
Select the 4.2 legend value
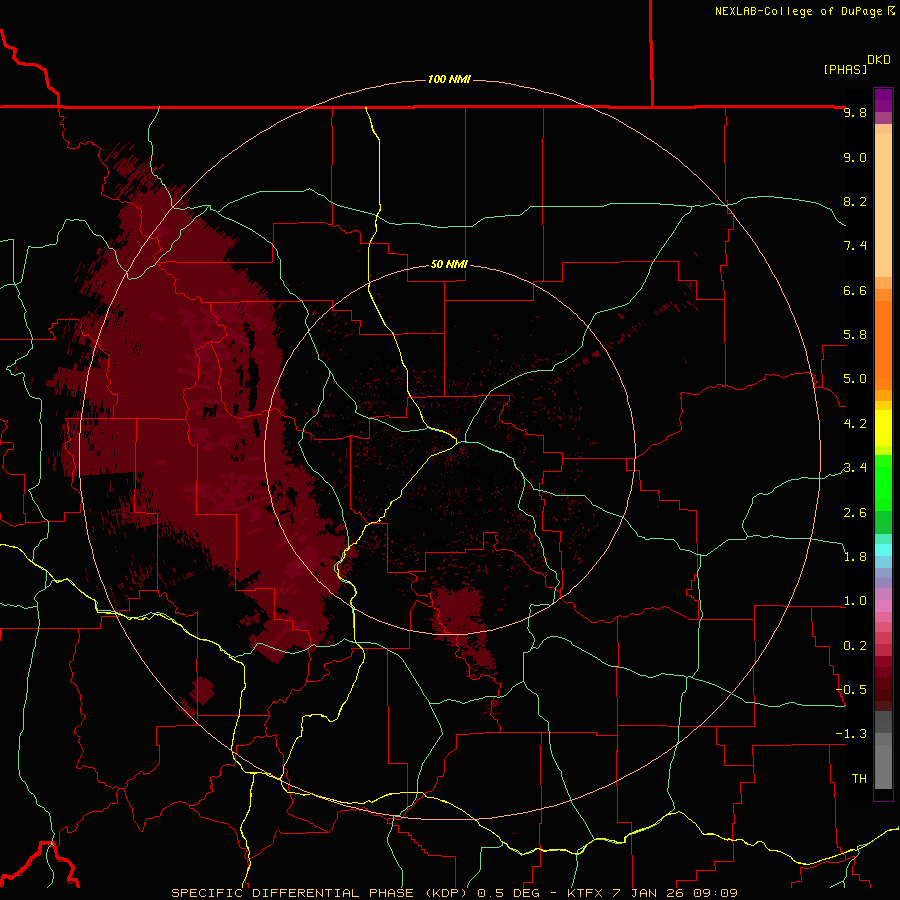click(855, 424)
